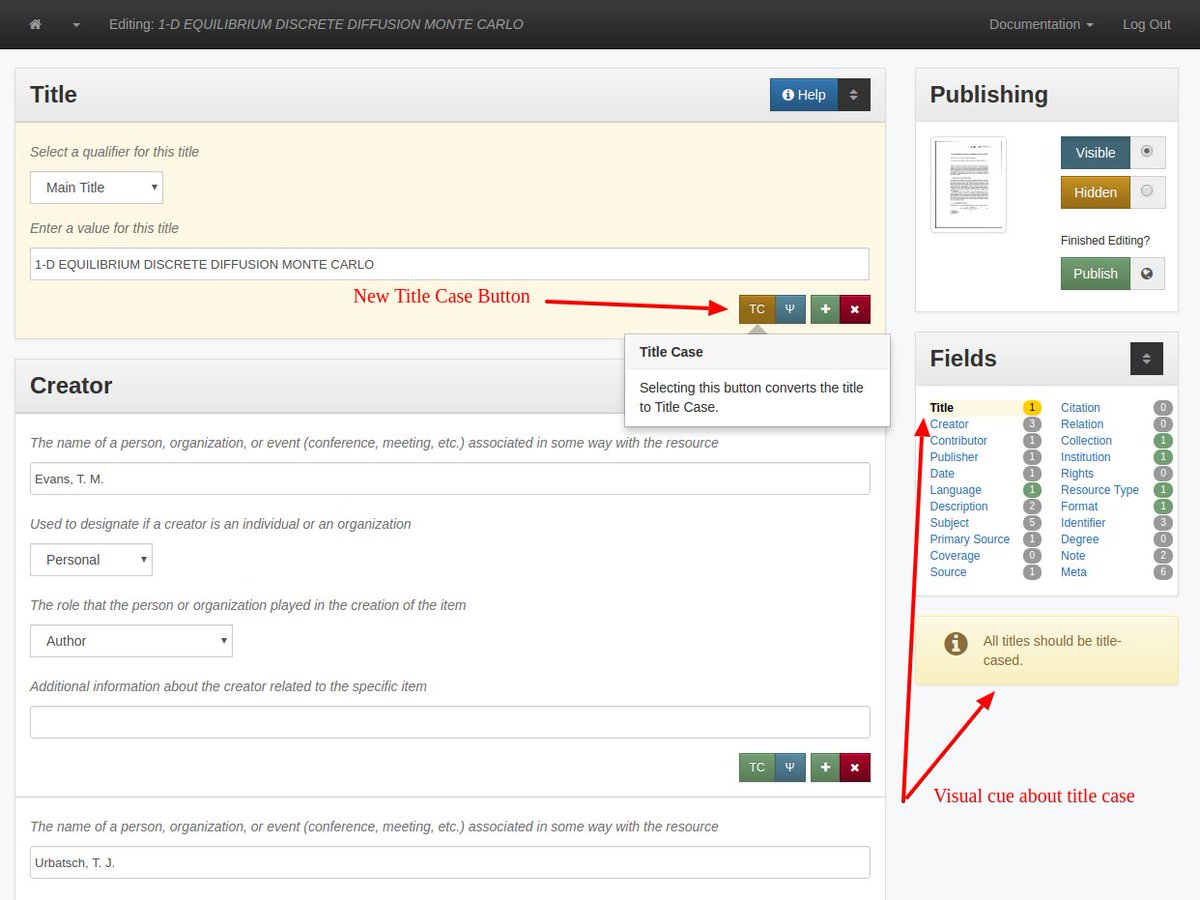Click the yellow Title count badge
The width and height of the screenshot is (1200, 900).
[1032, 408]
